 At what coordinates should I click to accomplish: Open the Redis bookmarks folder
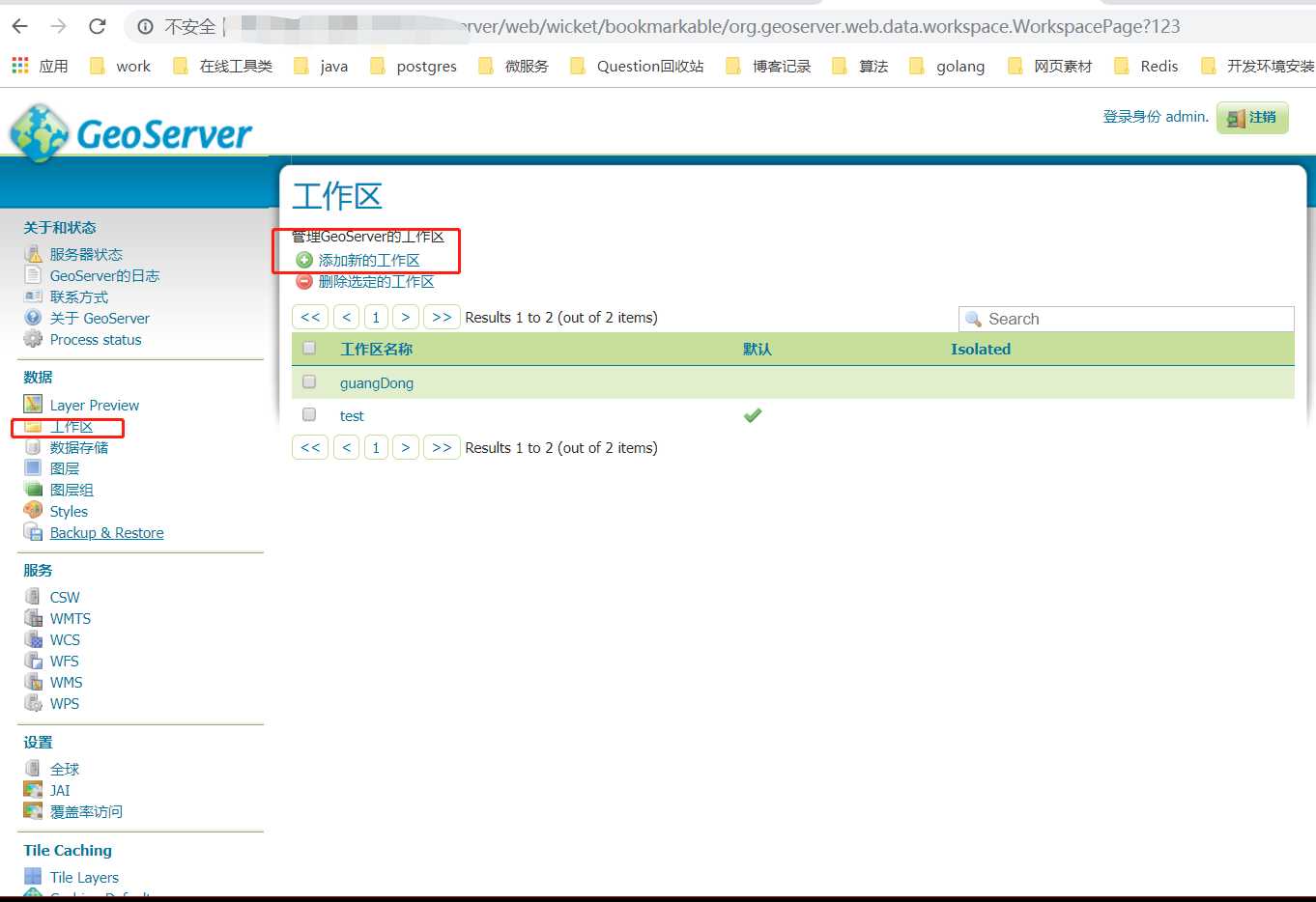[1146, 66]
